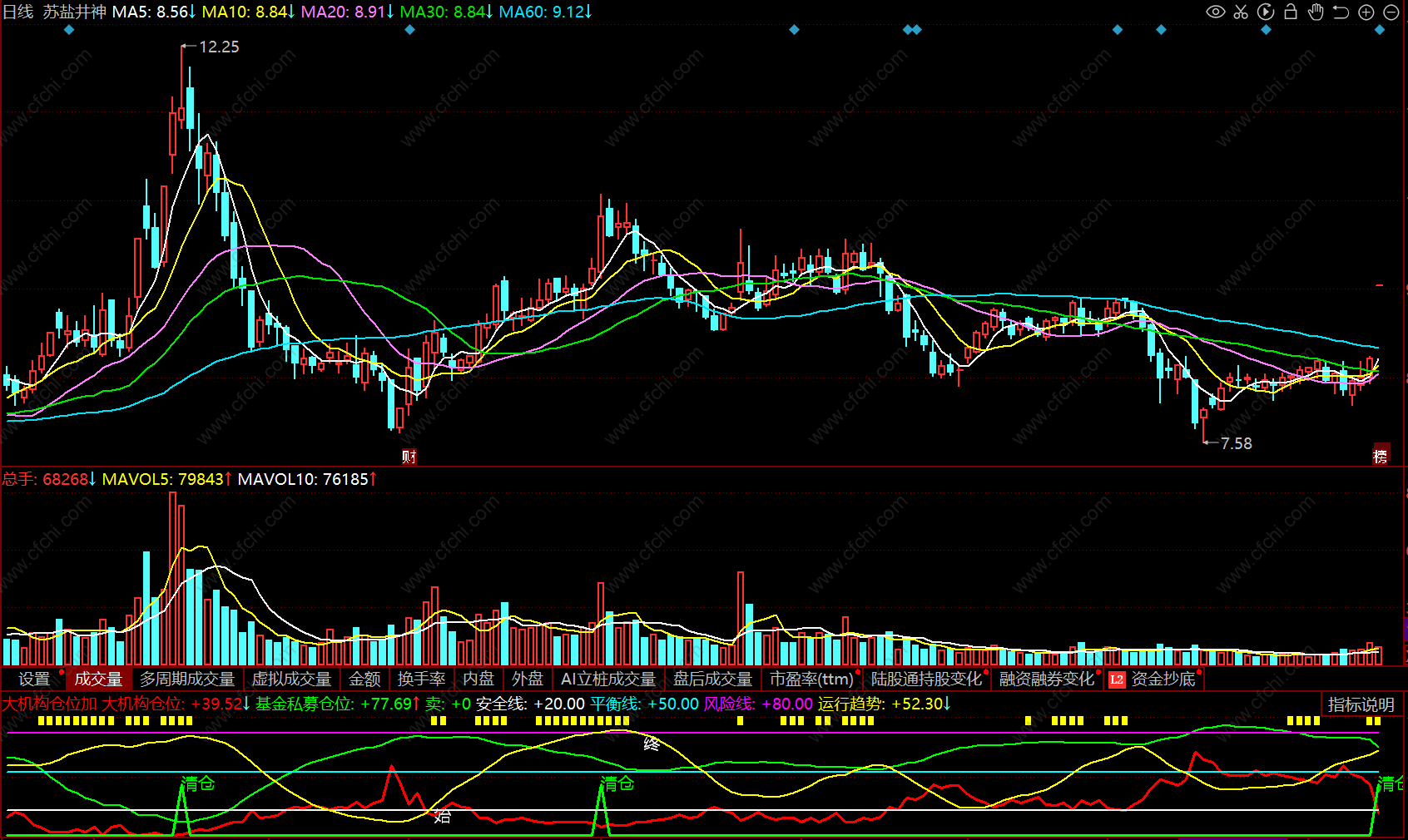The height and width of the screenshot is (840, 1408).
Task: Click the 7.58 low price label
Action: (x=1236, y=444)
